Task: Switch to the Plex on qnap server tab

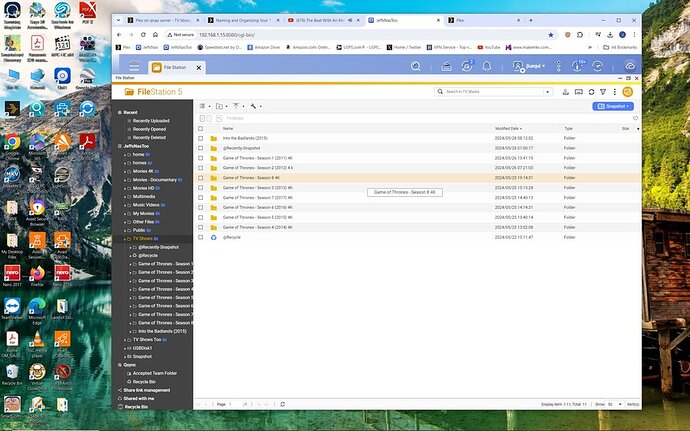Action: tap(163, 20)
